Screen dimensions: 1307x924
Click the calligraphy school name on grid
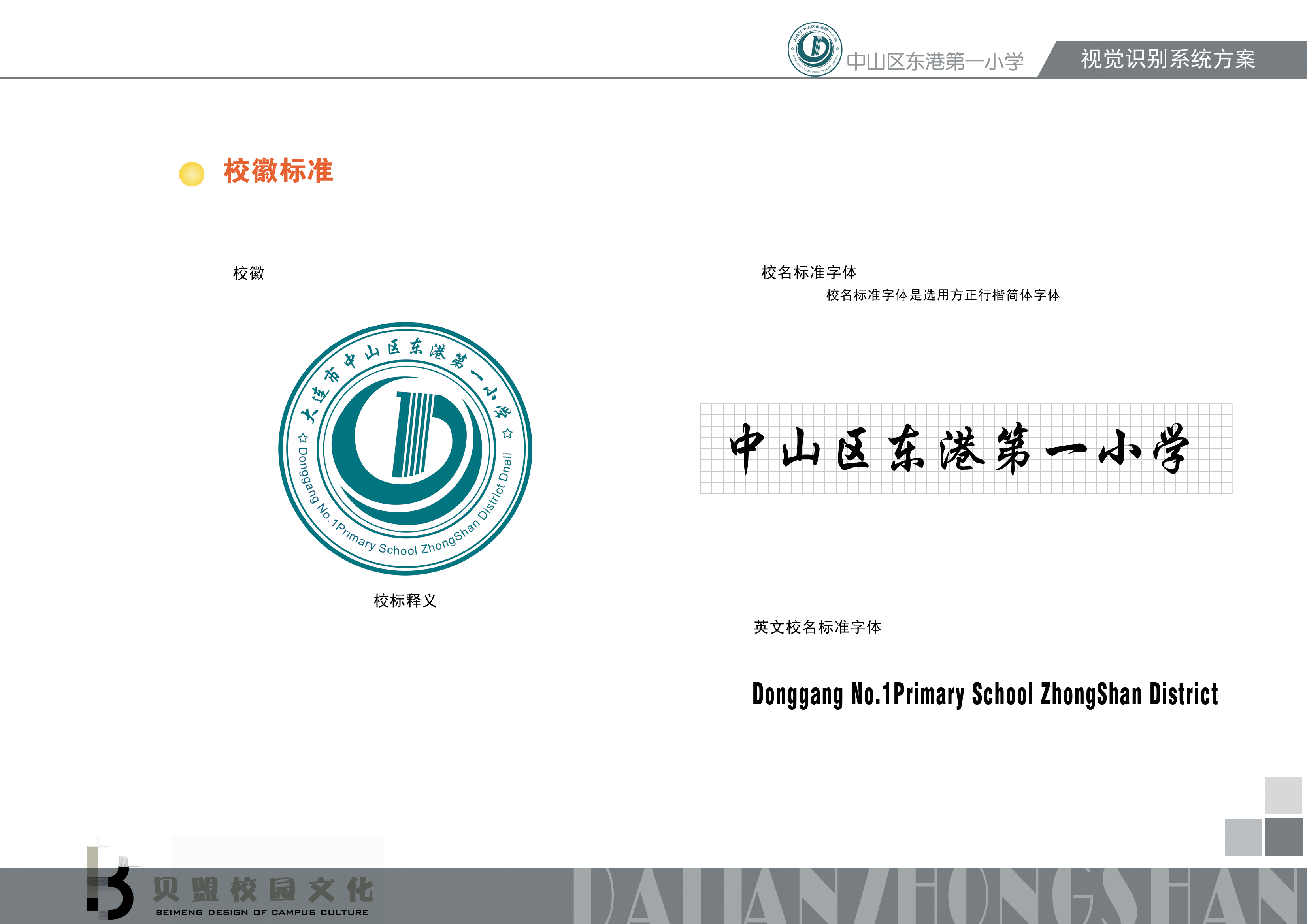coord(959,448)
